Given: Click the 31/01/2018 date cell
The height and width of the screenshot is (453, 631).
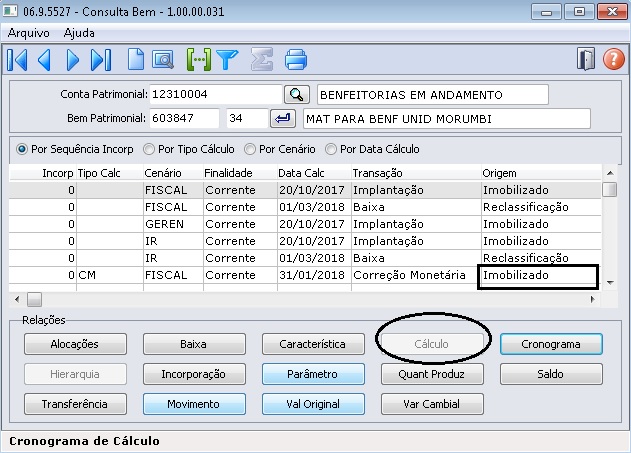Looking at the screenshot, I should pos(314,275).
